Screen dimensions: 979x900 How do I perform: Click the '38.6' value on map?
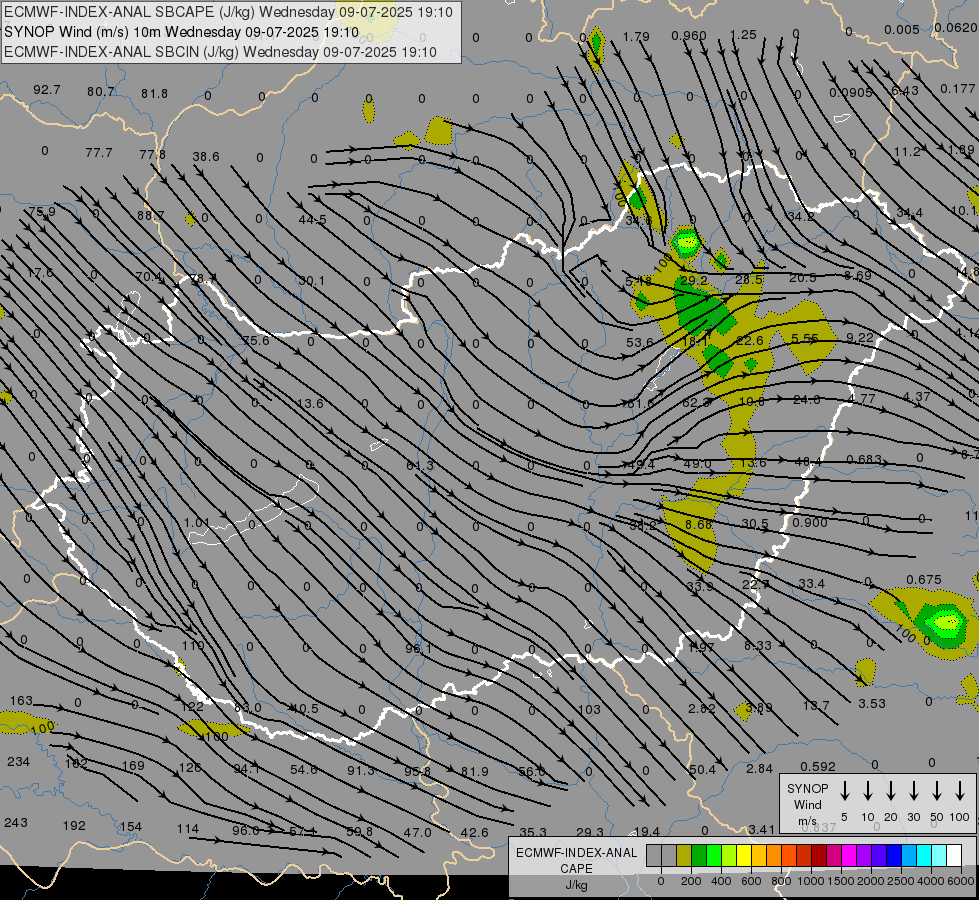(206, 156)
